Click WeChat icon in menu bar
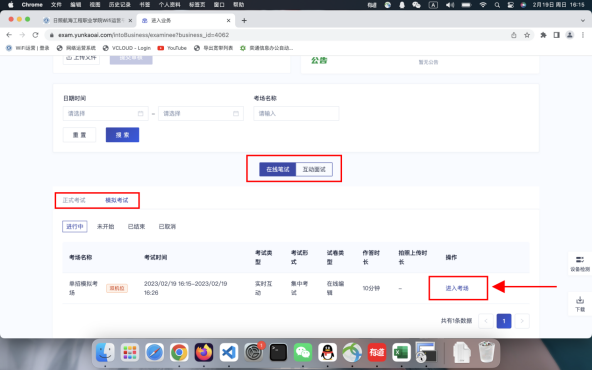 (416, 5)
